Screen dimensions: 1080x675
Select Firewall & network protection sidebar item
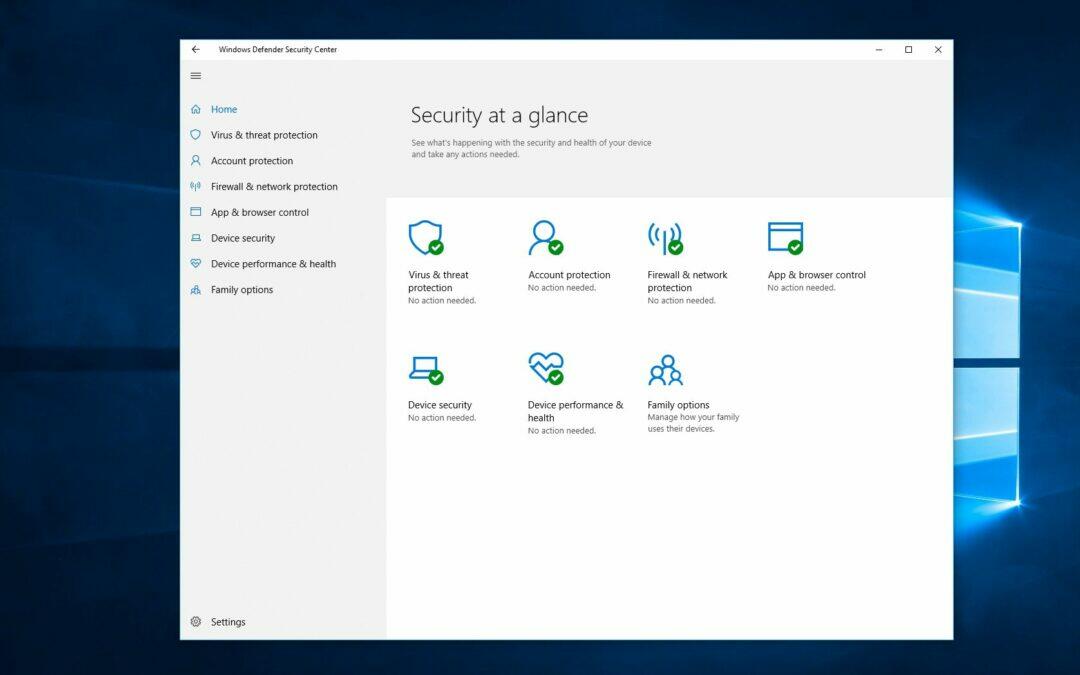[x=274, y=187]
